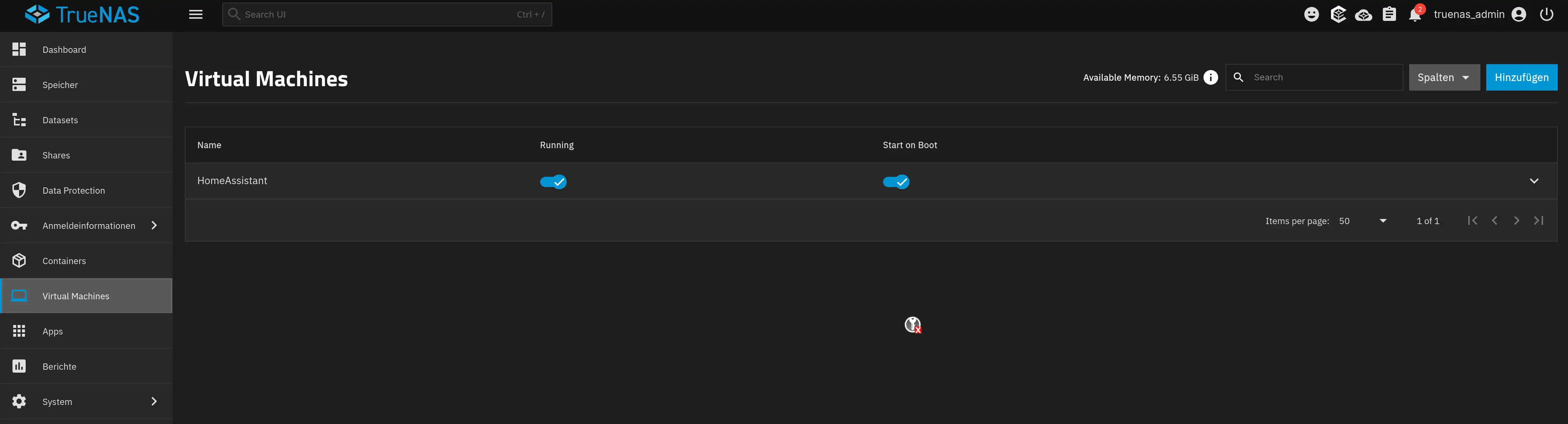Focus the Search UI box

386,14
